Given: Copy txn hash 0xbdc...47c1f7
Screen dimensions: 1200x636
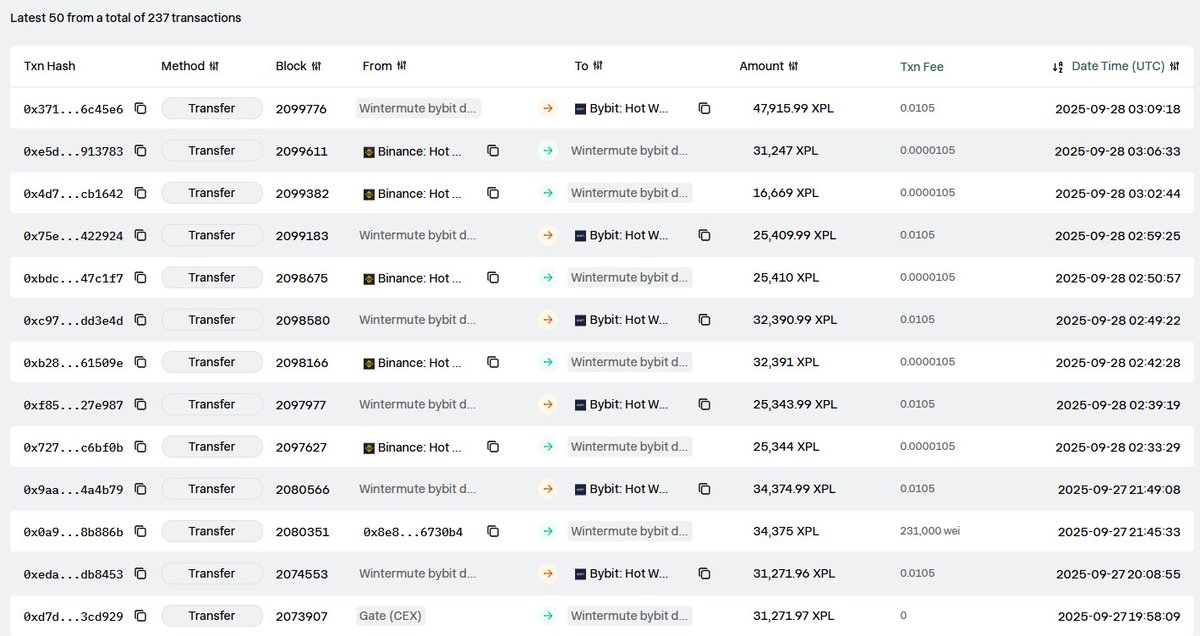Looking at the screenshot, I should (x=140, y=277).
